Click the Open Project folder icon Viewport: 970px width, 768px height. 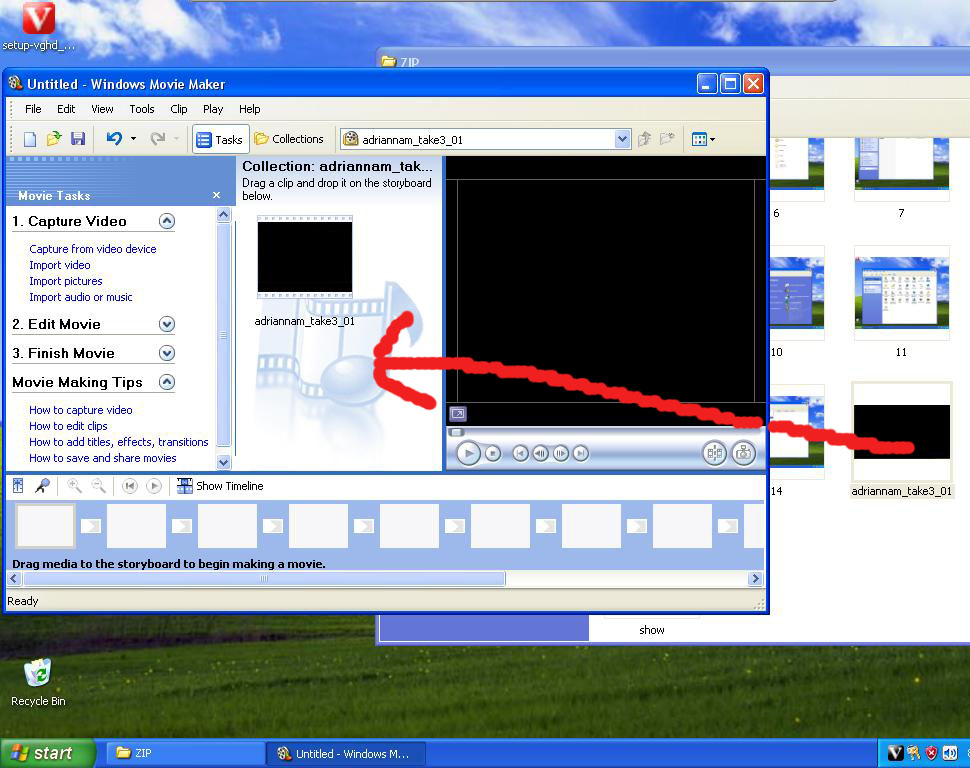[54, 139]
